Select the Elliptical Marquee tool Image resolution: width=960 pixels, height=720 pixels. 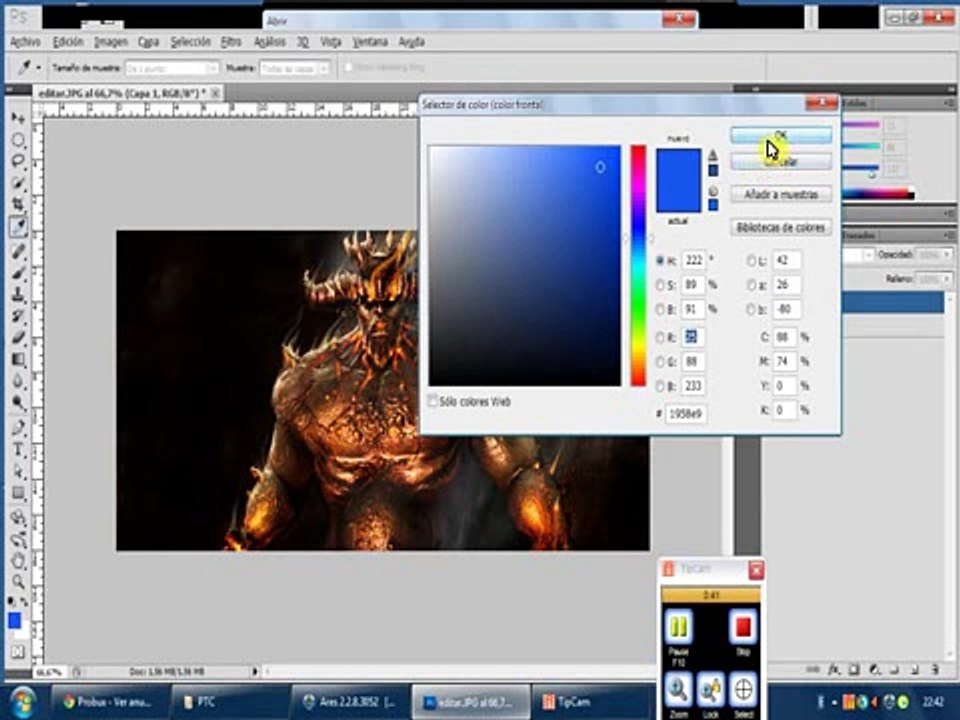[x=18, y=140]
